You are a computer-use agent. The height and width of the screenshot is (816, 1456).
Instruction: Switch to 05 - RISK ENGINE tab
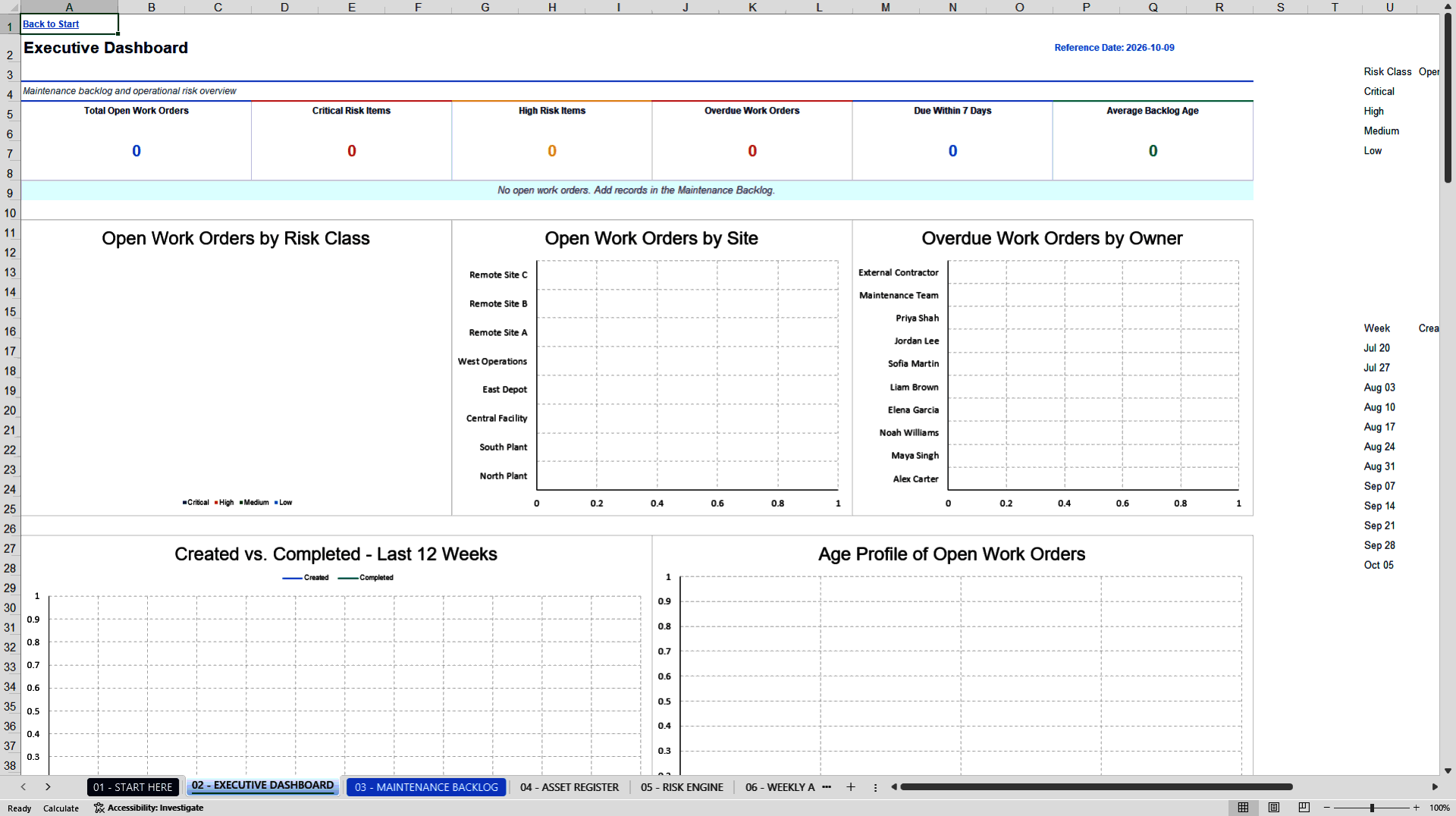tap(682, 787)
